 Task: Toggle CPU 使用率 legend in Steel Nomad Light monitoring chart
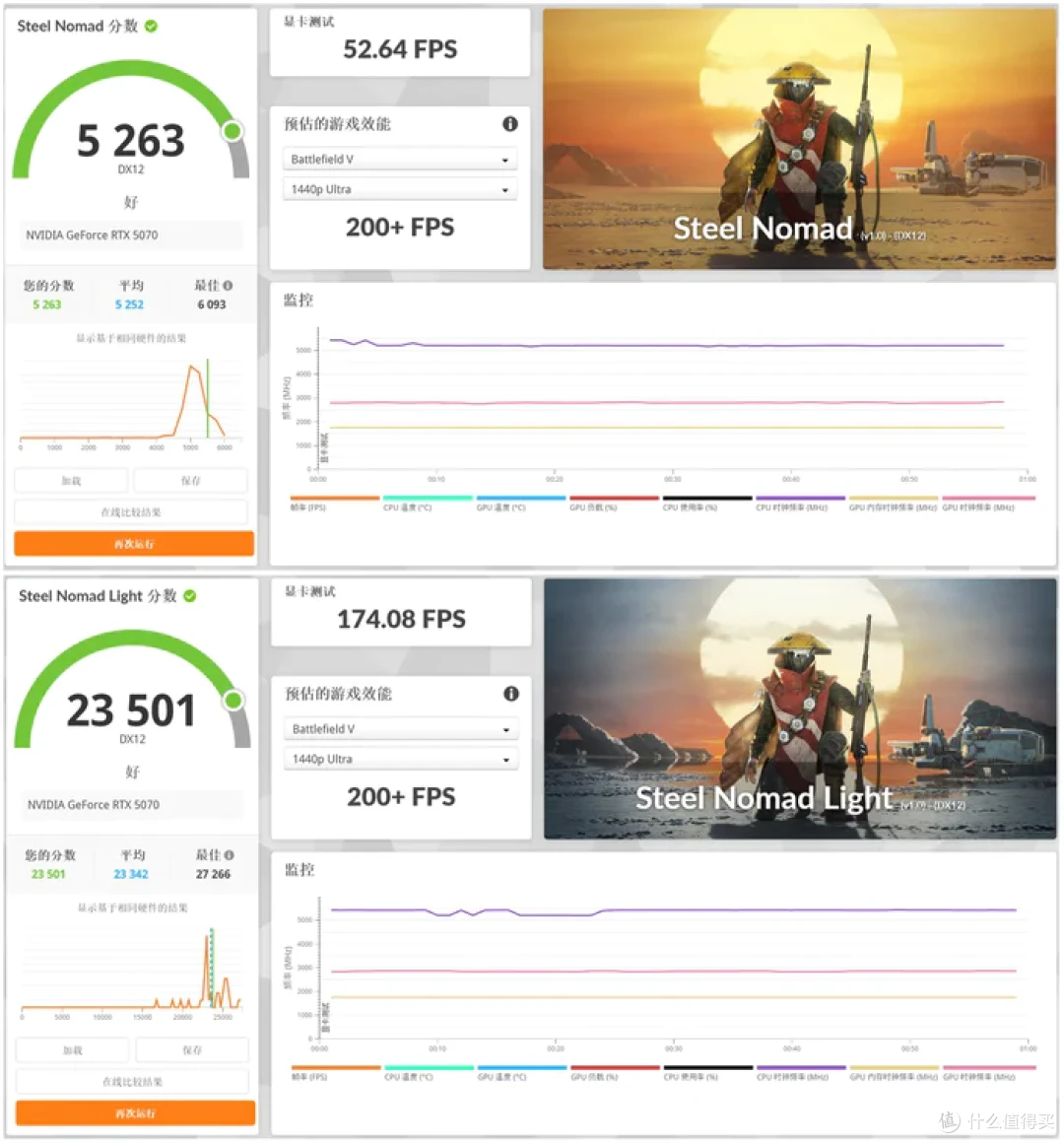pyautogui.click(x=708, y=1072)
